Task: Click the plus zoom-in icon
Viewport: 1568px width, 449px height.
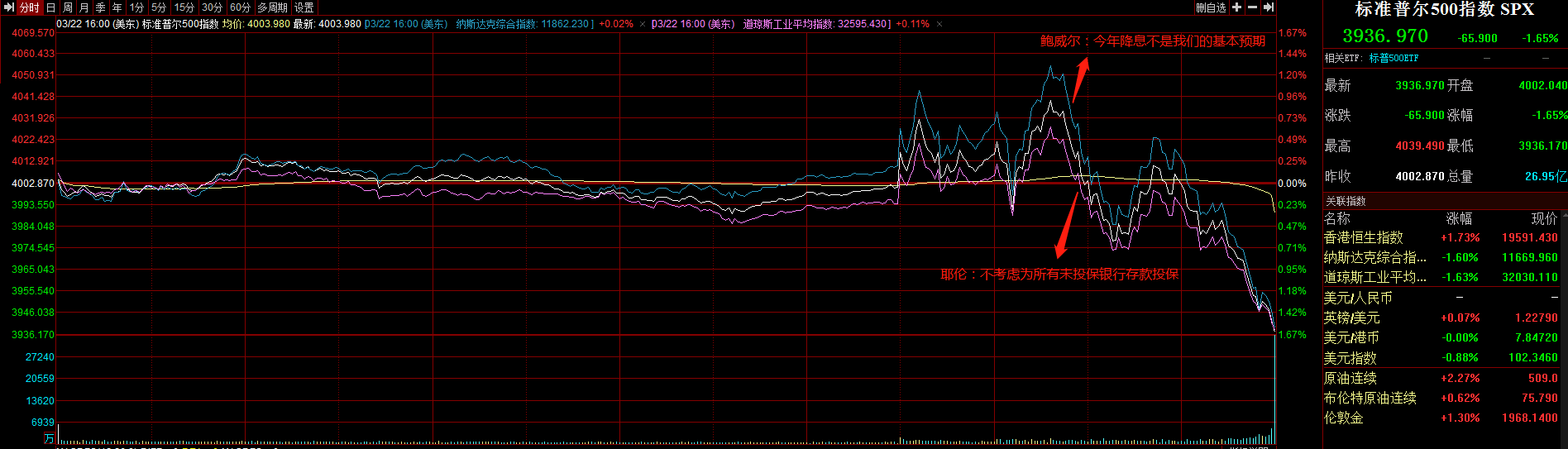Action: click(1236, 7)
